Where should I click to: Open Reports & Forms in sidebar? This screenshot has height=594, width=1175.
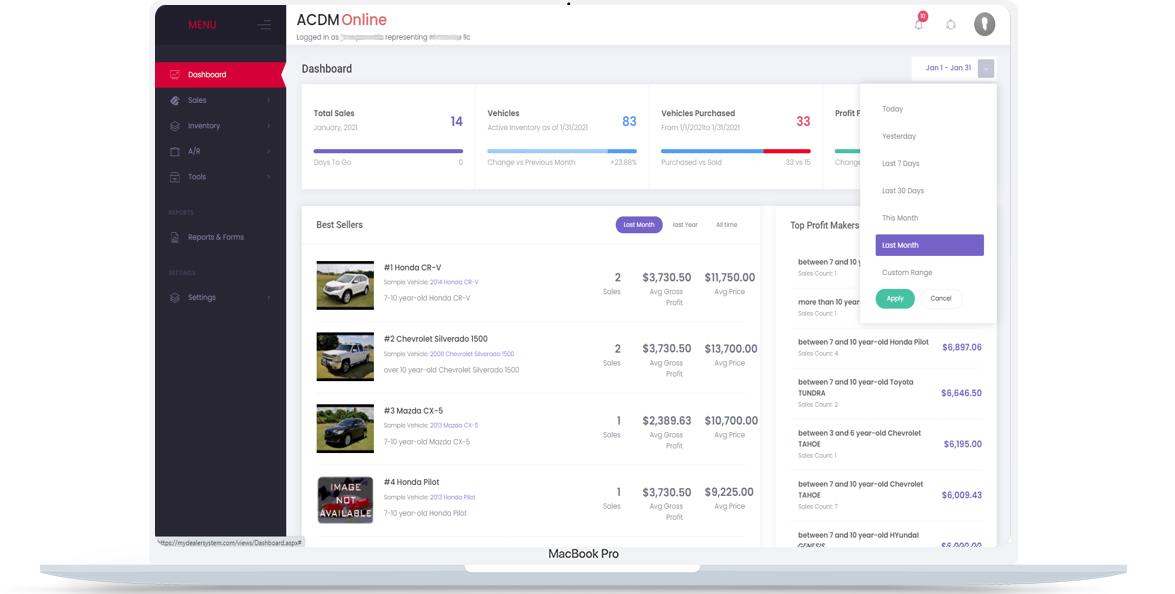click(220, 237)
